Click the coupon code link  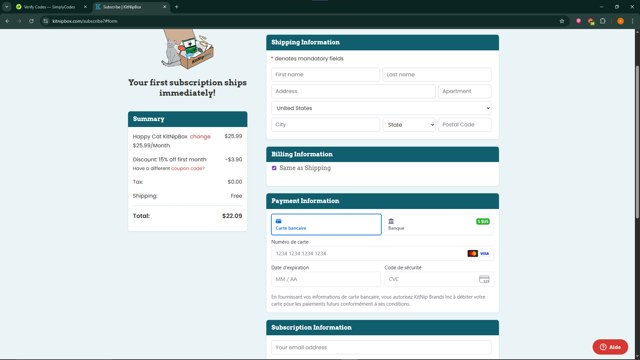188,168
